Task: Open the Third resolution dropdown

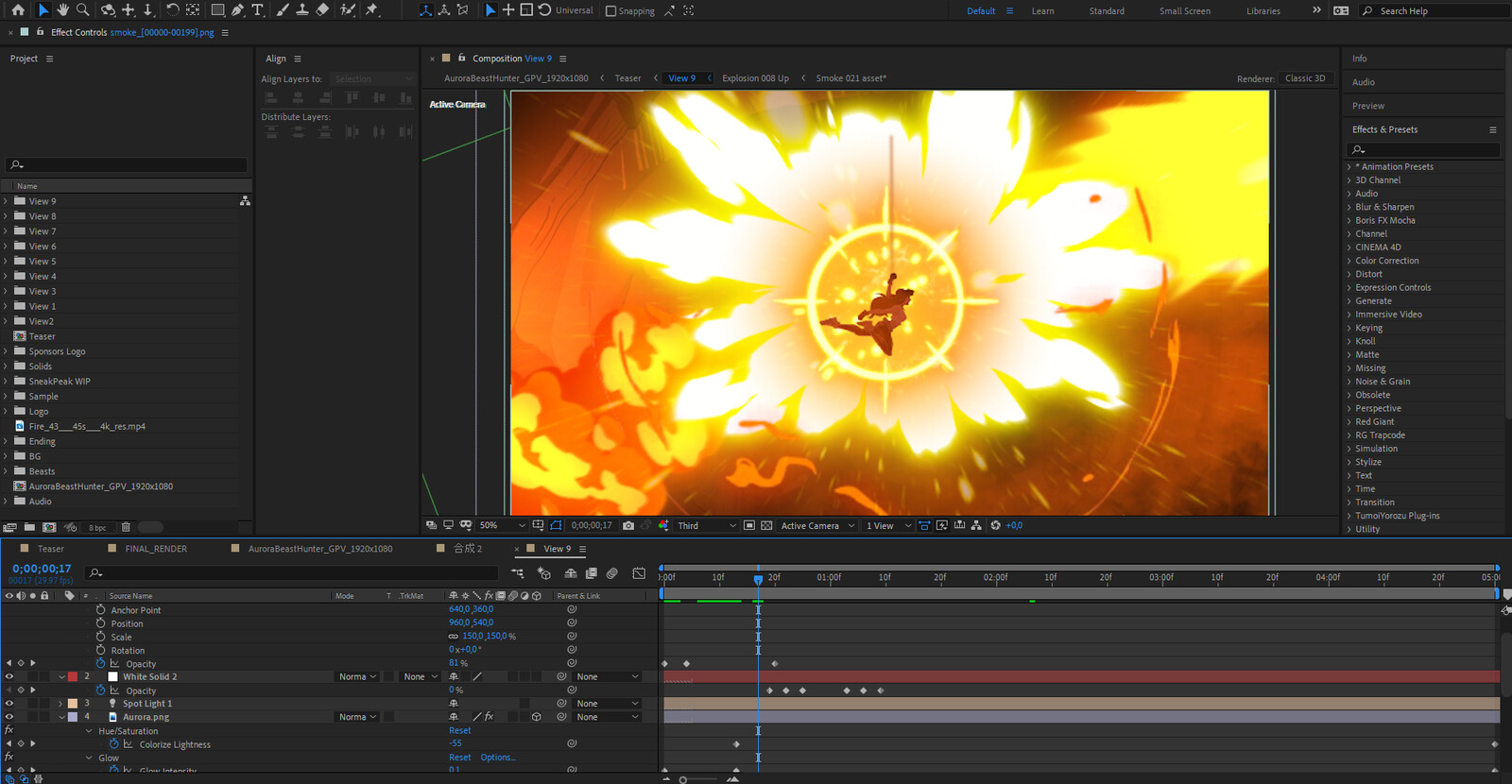Action: point(707,525)
